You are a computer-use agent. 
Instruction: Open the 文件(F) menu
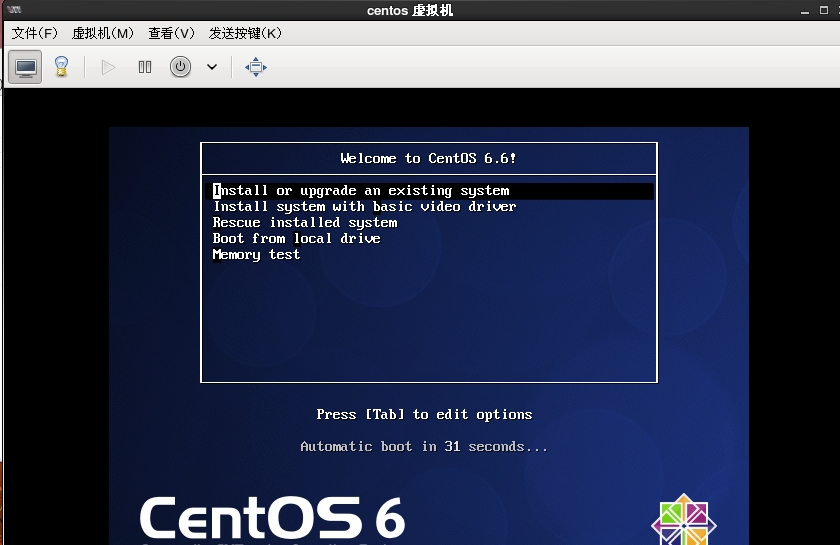point(35,33)
